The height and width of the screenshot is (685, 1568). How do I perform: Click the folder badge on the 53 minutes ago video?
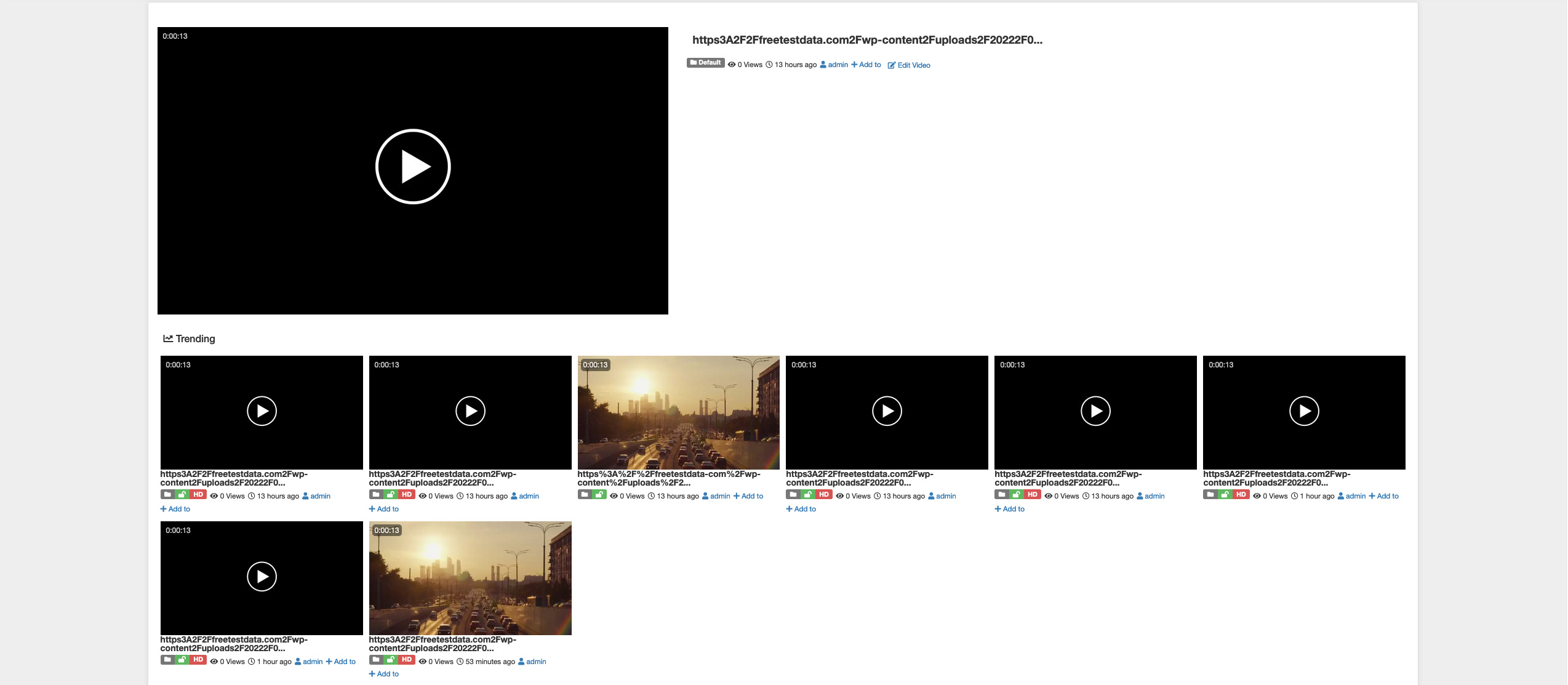pos(376,660)
